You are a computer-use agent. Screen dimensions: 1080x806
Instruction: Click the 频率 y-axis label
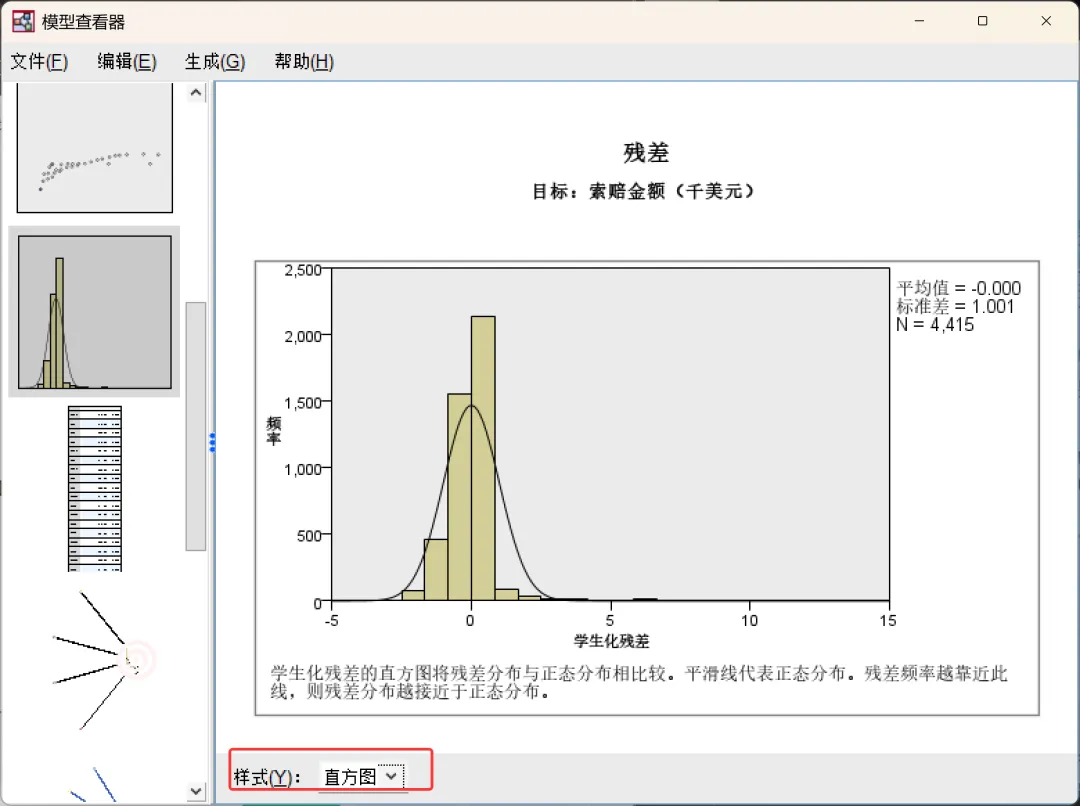click(273, 431)
